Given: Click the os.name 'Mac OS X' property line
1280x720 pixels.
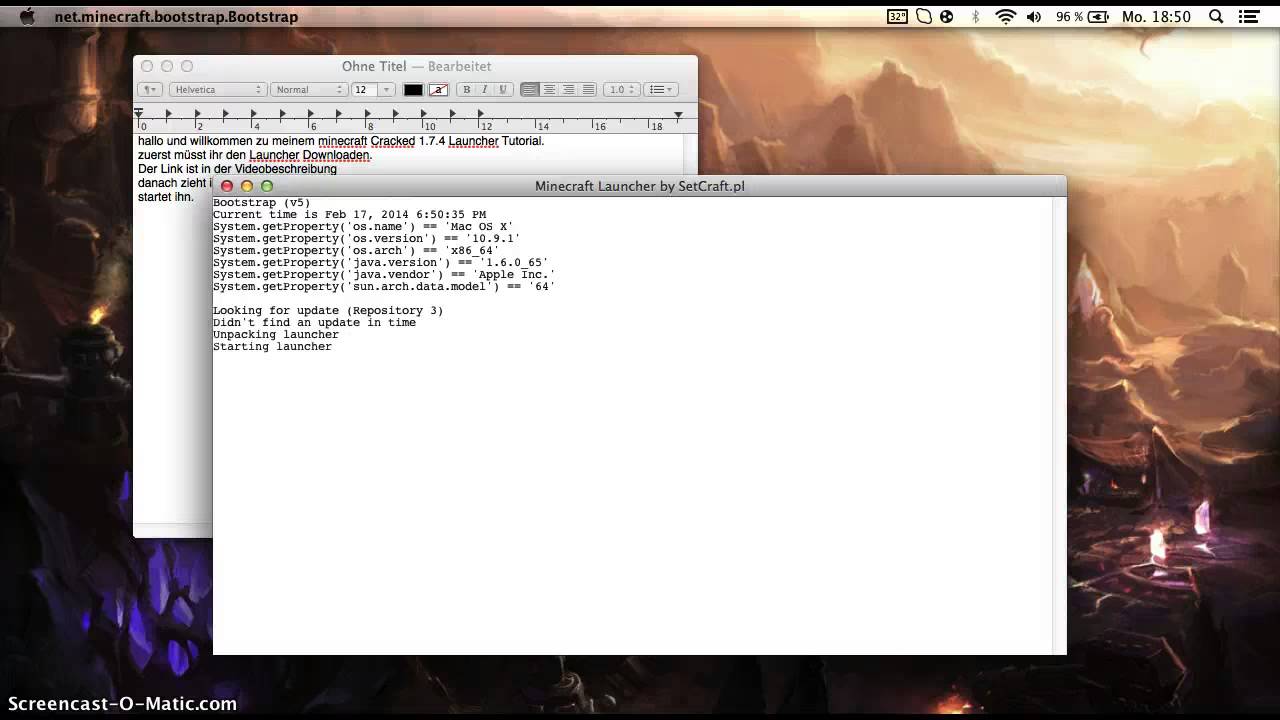Looking at the screenshot, I should [x=363, y=227].
